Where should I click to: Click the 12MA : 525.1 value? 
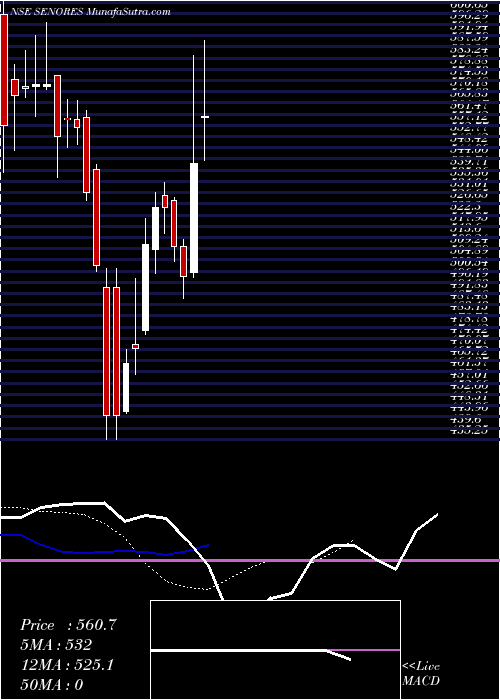click(67, 665)
